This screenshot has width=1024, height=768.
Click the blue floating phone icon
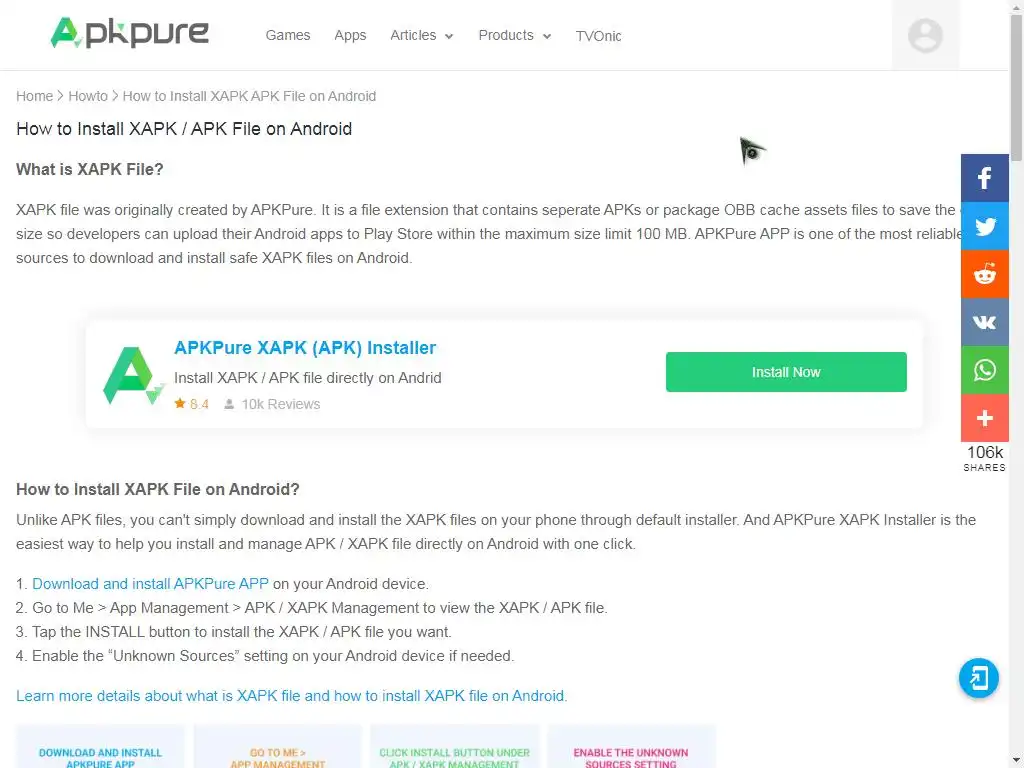tap(978, 678)
